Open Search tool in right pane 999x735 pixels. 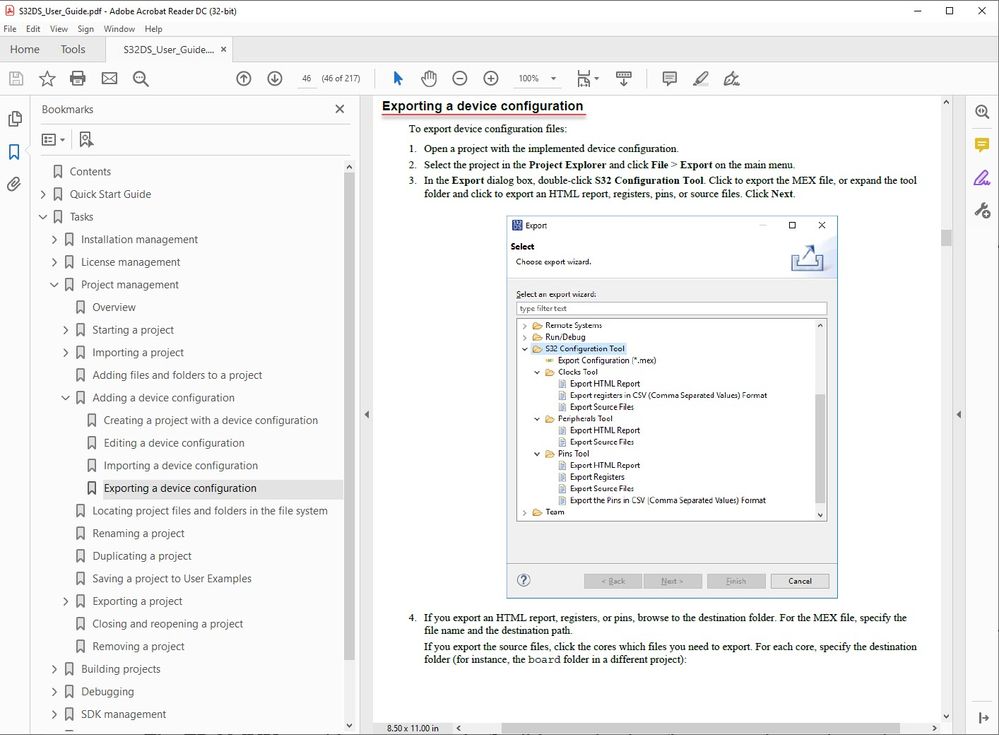point(982,112)
